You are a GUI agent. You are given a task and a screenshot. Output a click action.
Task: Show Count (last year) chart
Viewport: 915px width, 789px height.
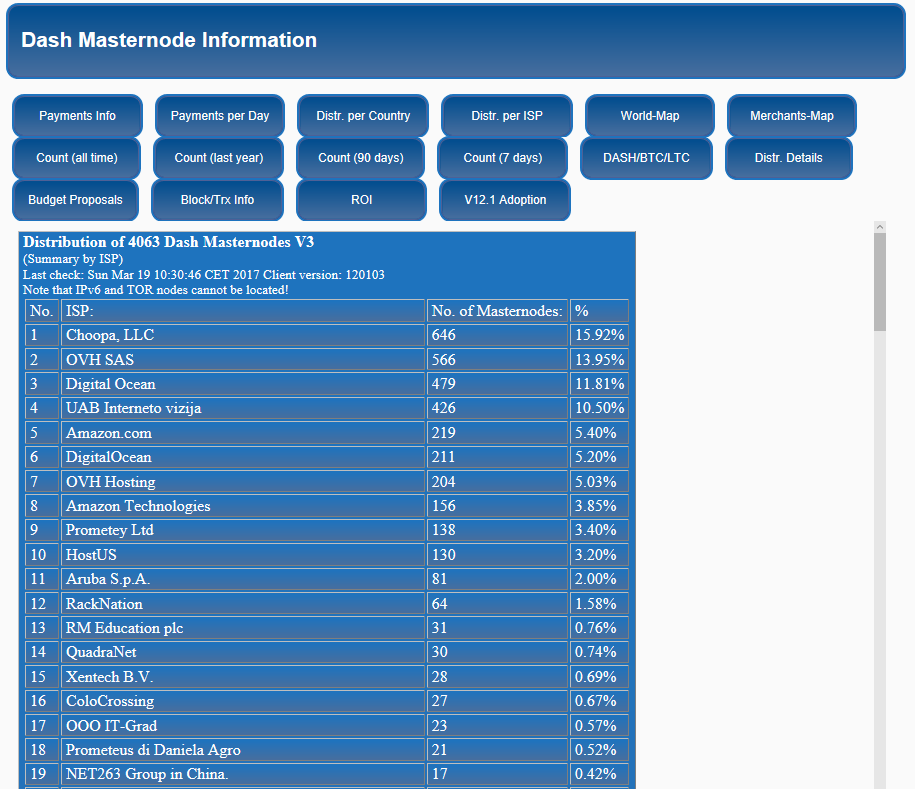coord(218,158)
